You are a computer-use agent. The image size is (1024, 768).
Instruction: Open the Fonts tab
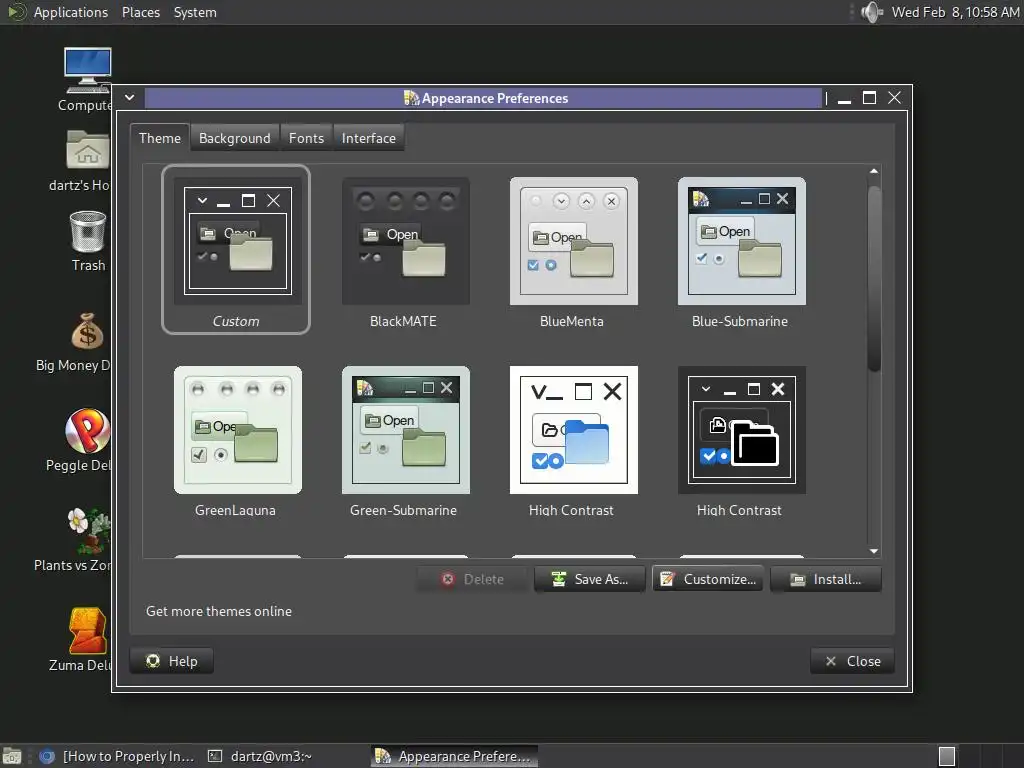click(306, 138)
